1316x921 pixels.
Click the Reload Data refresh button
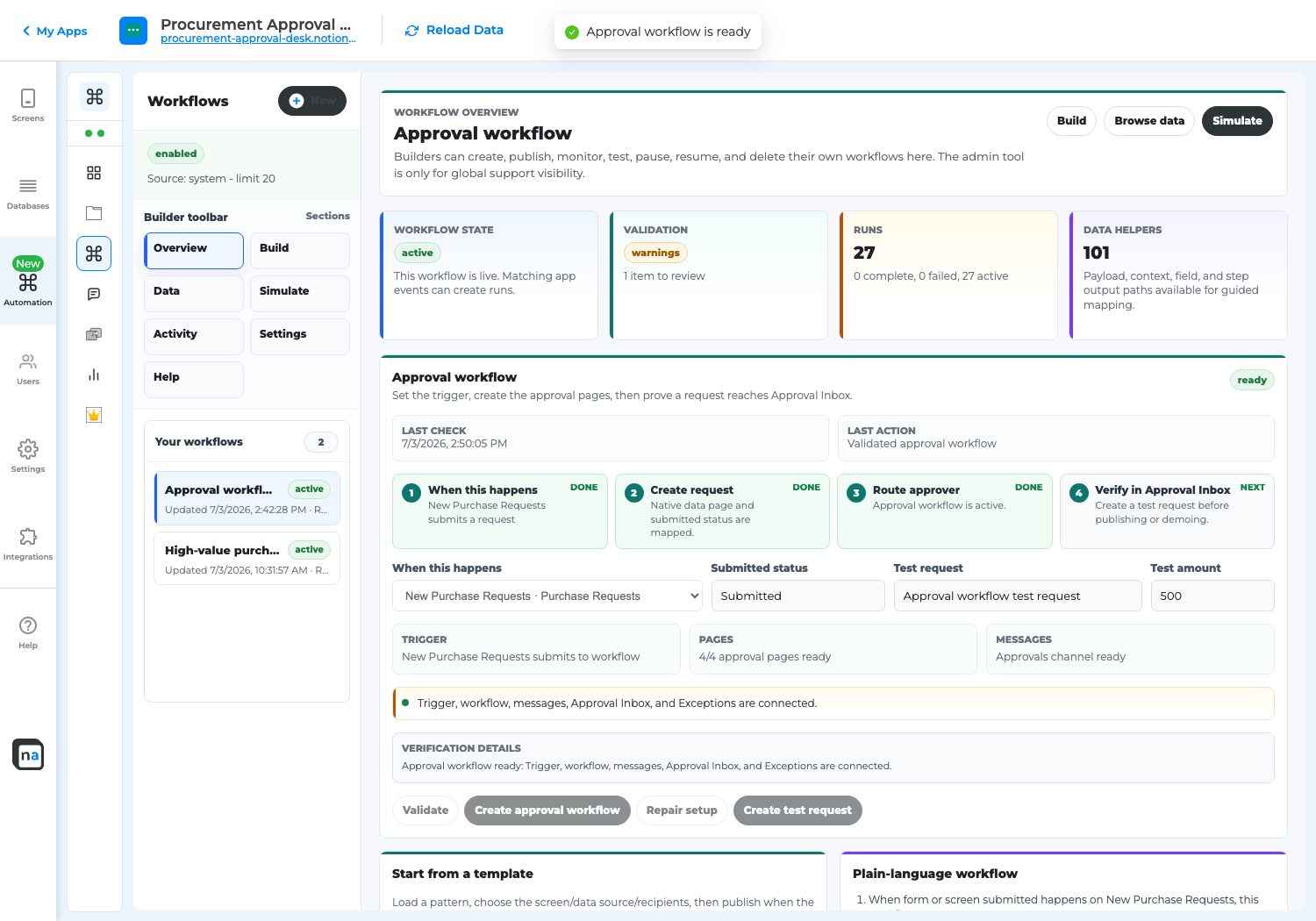(x=454, y=30)
